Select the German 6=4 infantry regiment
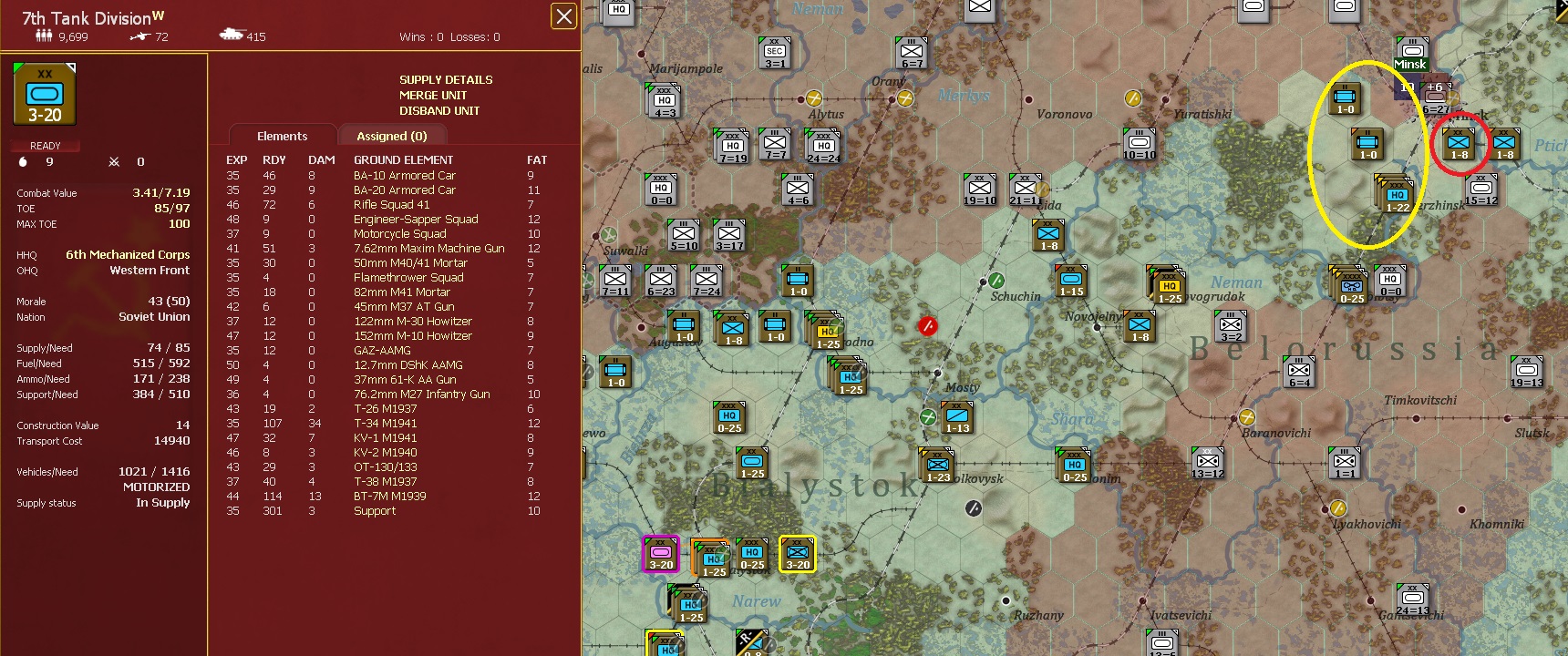The height and width of the screenshot is (656, 1568). [x=1299, y=373]
